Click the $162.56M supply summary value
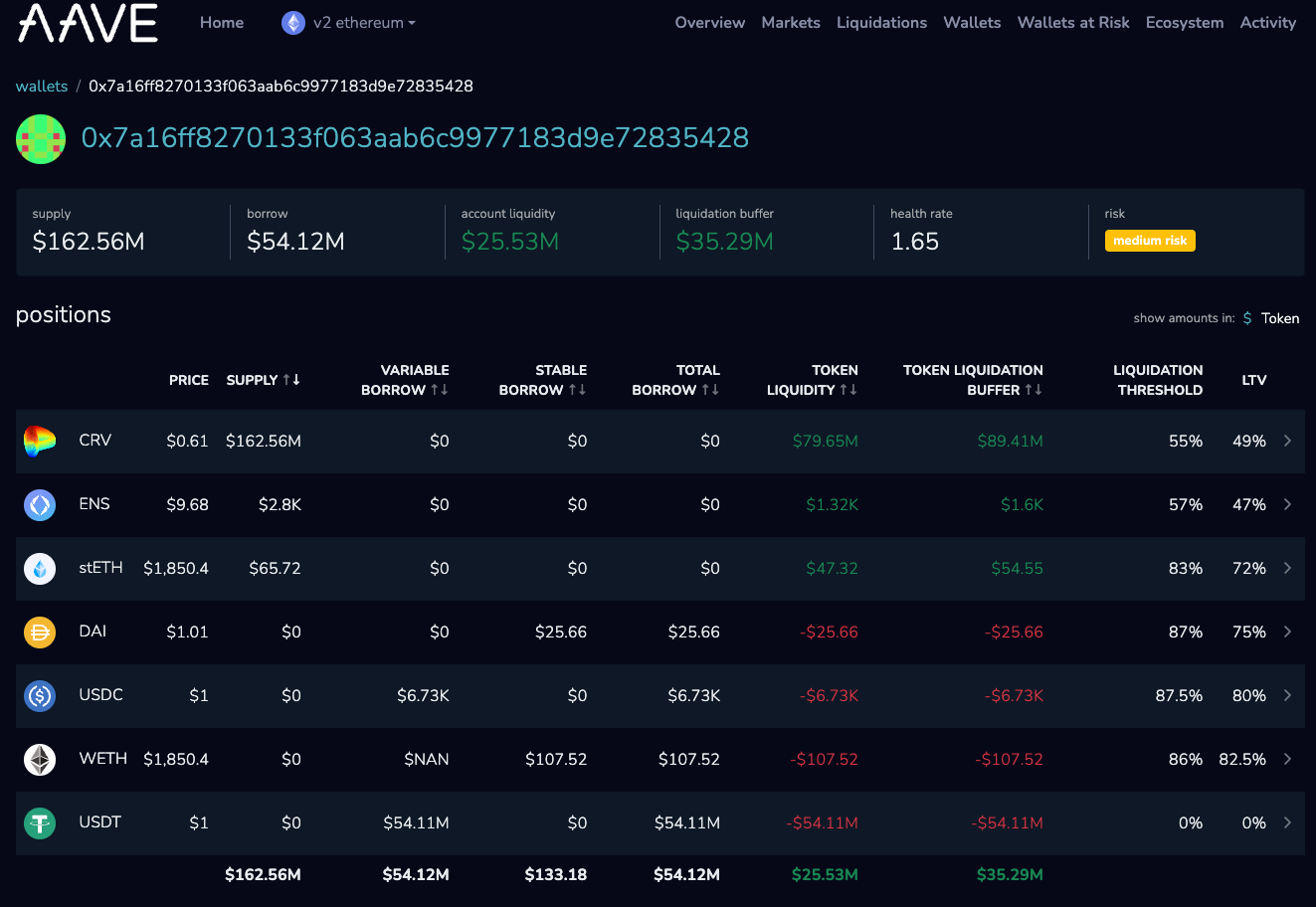 click(89, 242)
